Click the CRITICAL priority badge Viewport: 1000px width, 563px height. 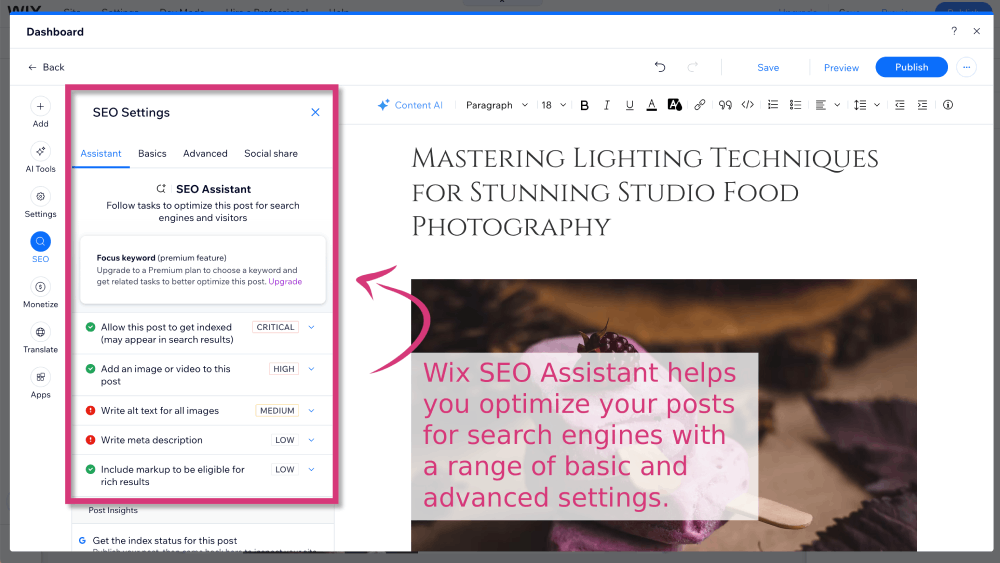pyautogui.click(x=276, y=327)
